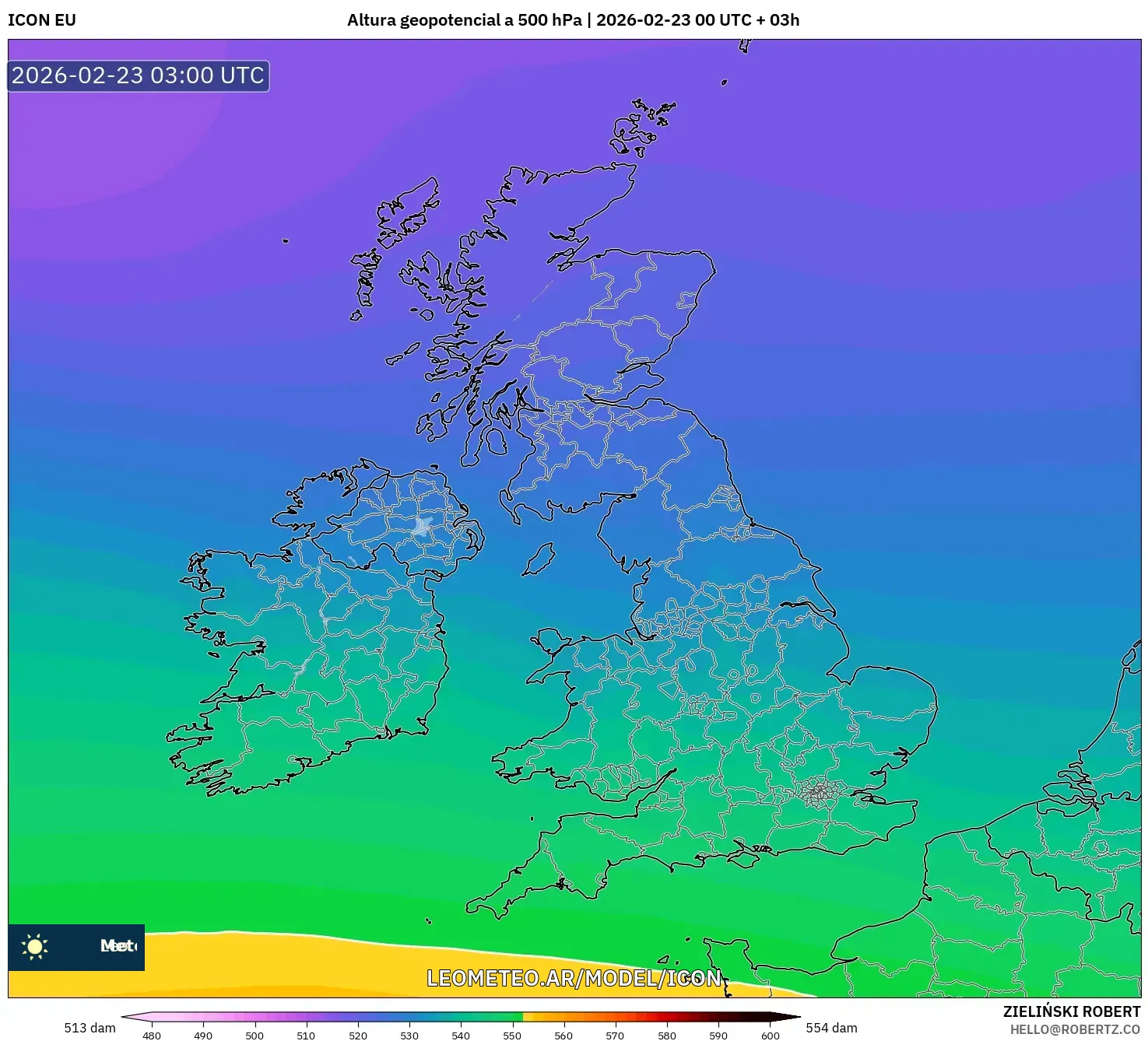Click the 550 mark on color scale
The height and width of the screenshot is (1041, 1148).
512,1035
